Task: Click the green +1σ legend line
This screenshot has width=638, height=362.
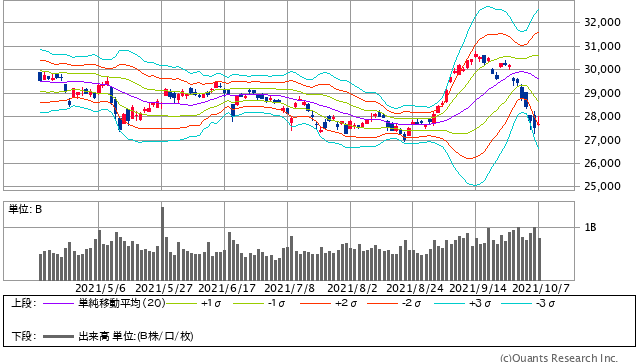Action: 181,303
